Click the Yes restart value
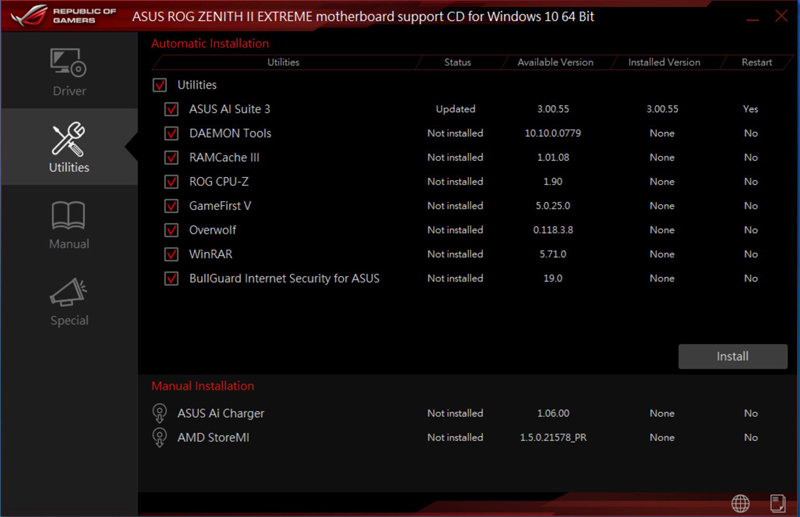 [x=751, y=109]
